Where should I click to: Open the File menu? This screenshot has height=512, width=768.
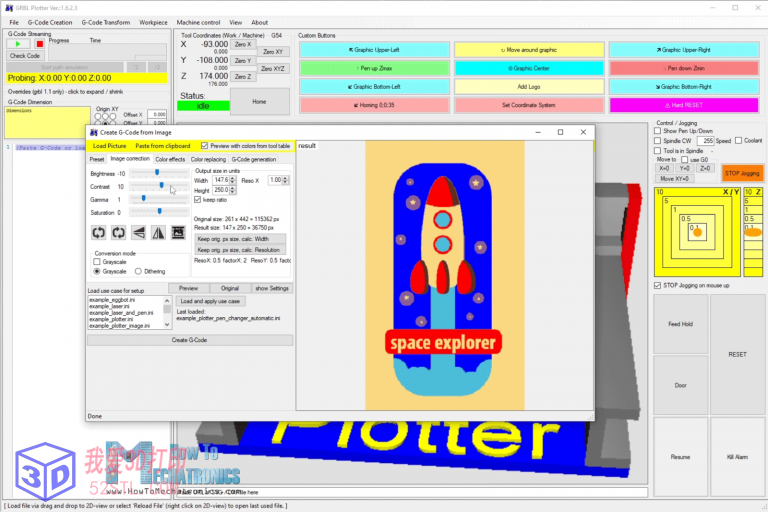[14, 23]
